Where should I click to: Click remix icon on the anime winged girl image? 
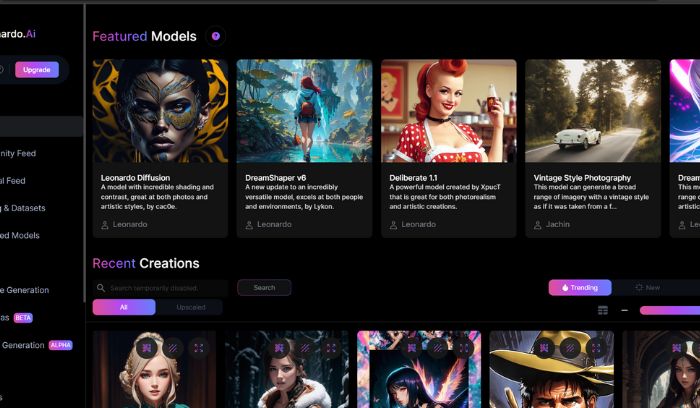412,347
